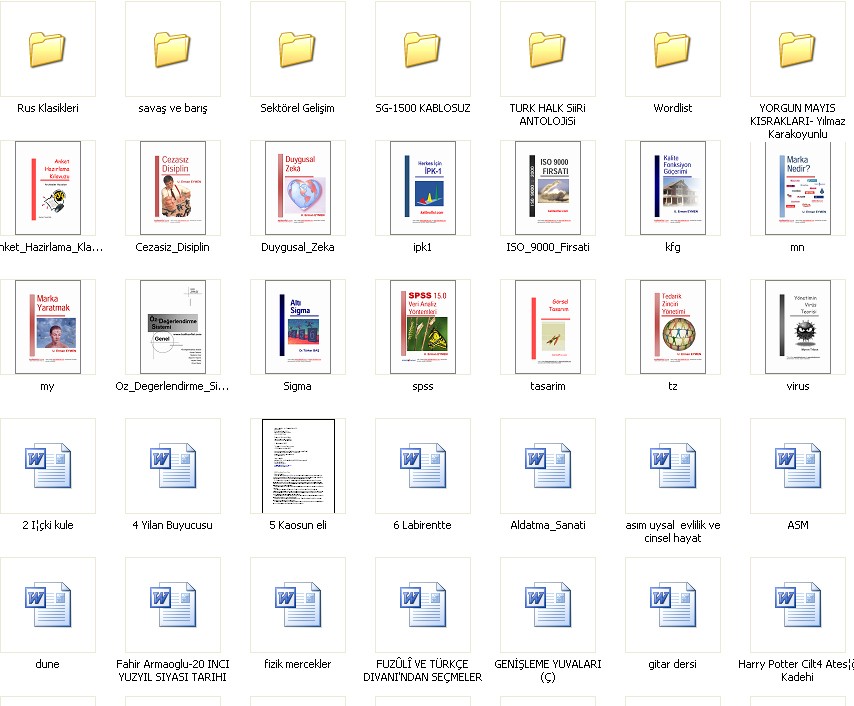Click the Fahir Armaoglu-20 INCI YUZYIL Word icon

pos(173,604)
